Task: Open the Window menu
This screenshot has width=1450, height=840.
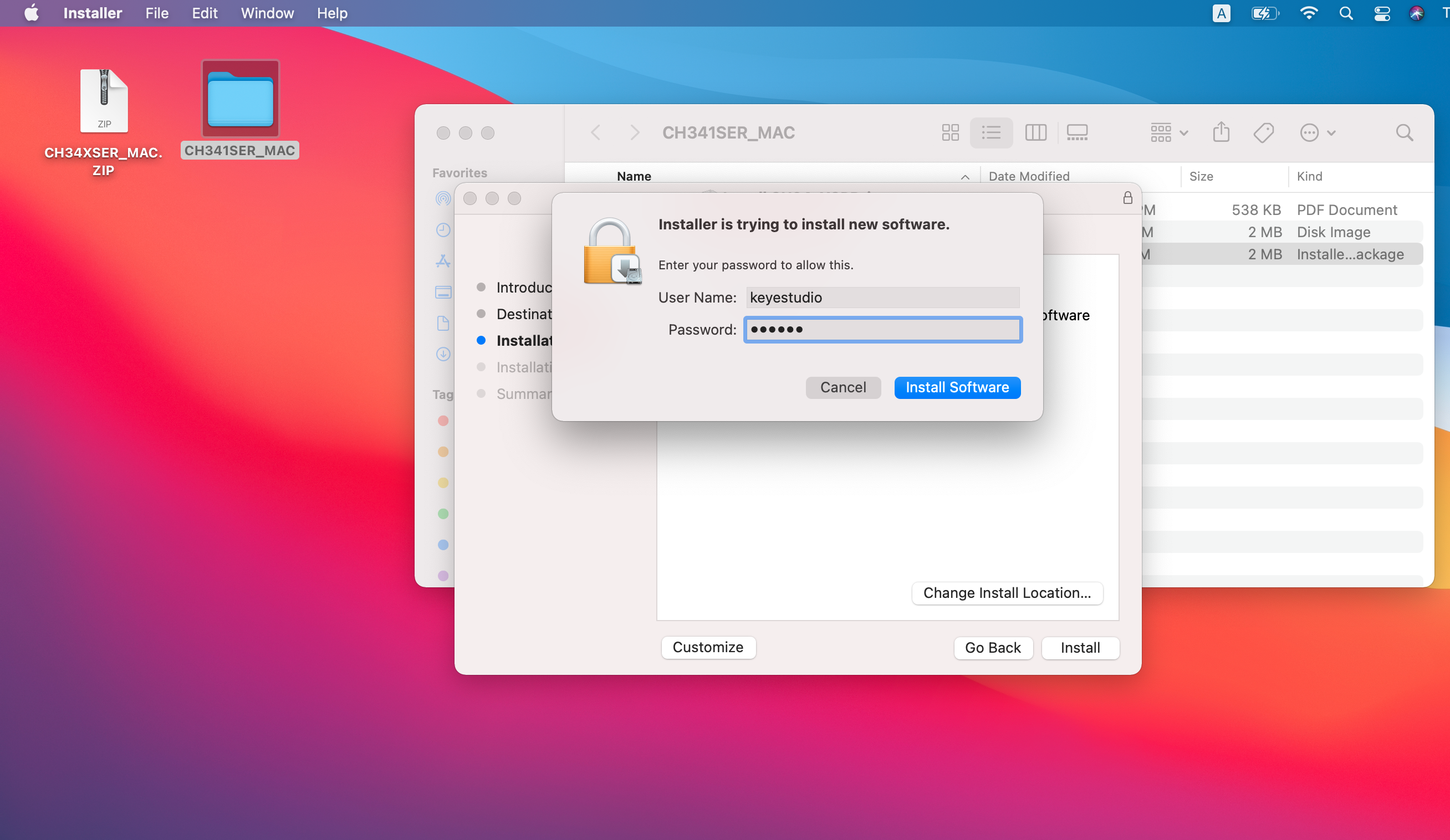Action: [267, 13]
